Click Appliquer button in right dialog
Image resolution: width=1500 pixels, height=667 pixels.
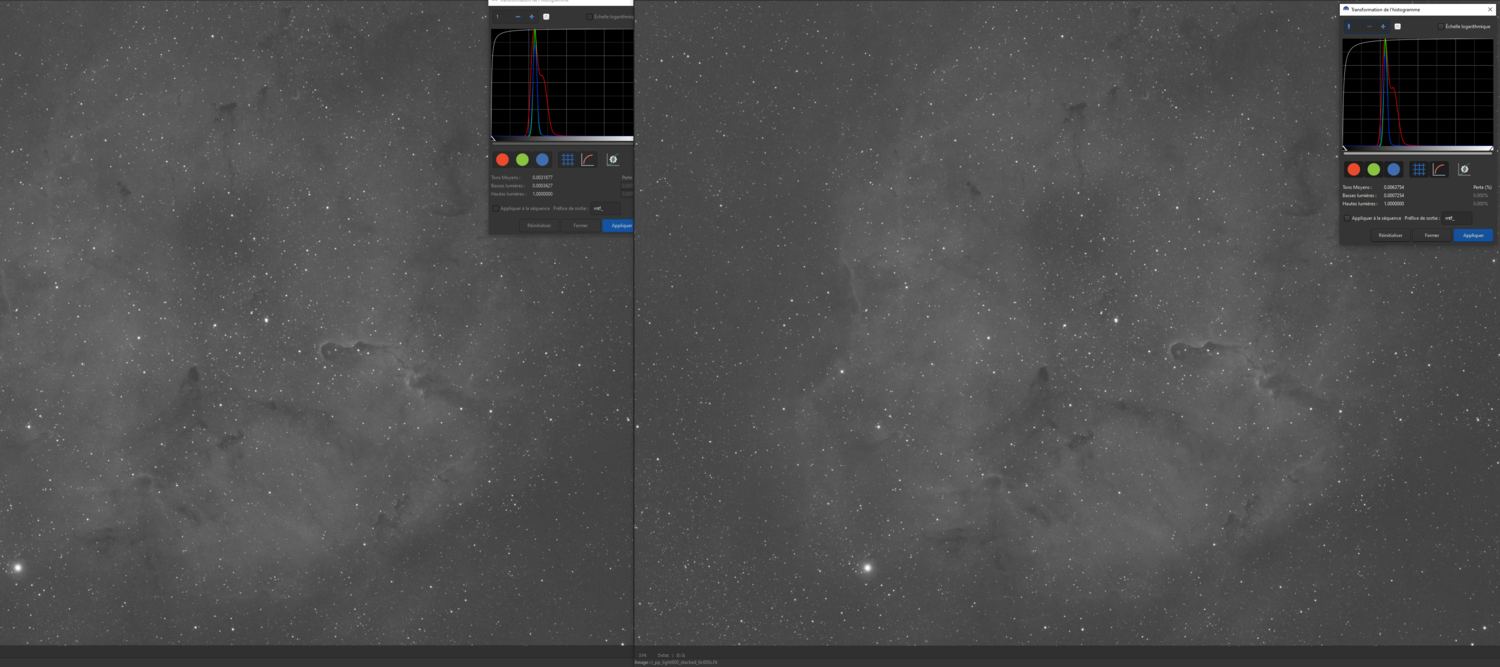(x=1473, y=235)
